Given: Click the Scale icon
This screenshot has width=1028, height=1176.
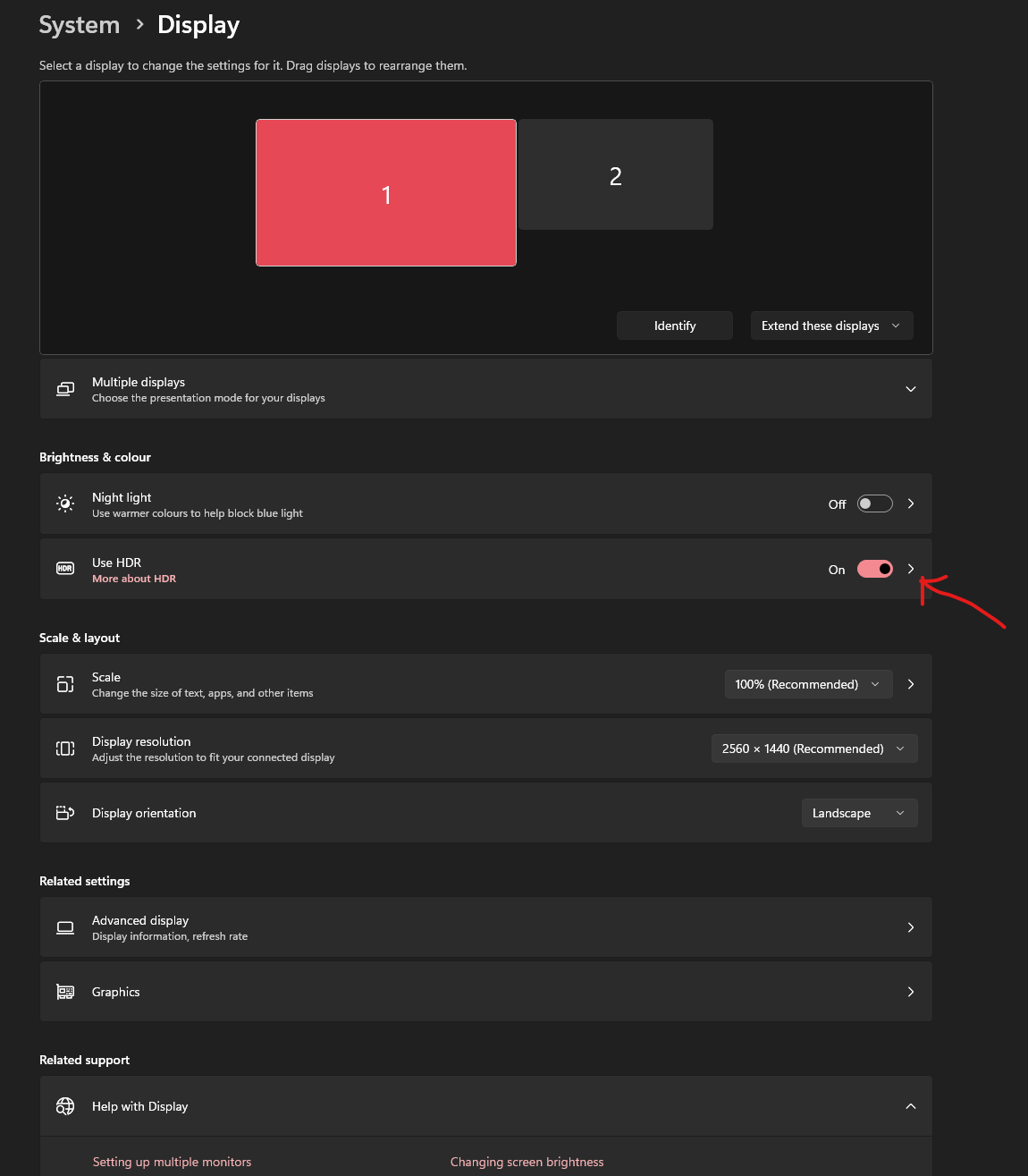Looking at the screenshot, I should pos(64,684).
